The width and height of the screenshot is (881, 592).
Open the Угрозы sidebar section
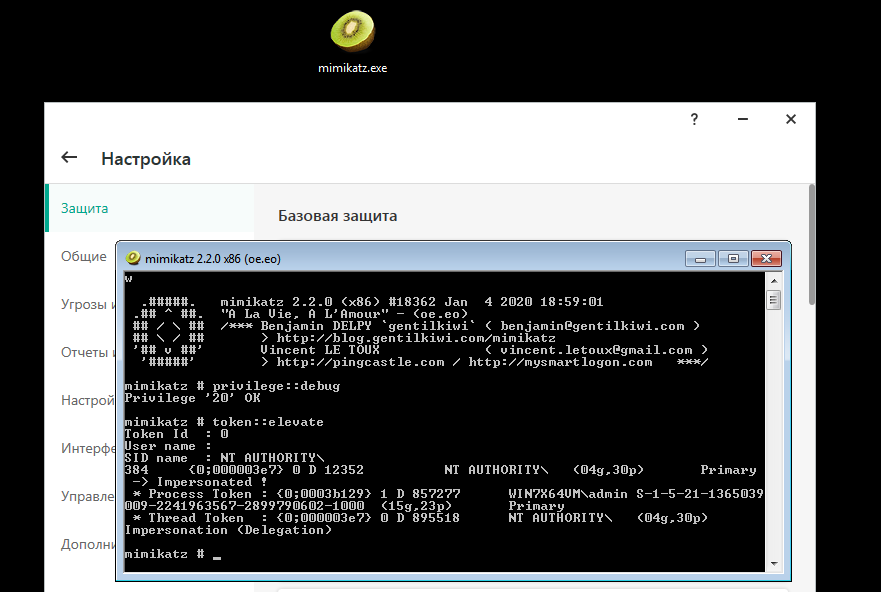click(x=88, y=304)
